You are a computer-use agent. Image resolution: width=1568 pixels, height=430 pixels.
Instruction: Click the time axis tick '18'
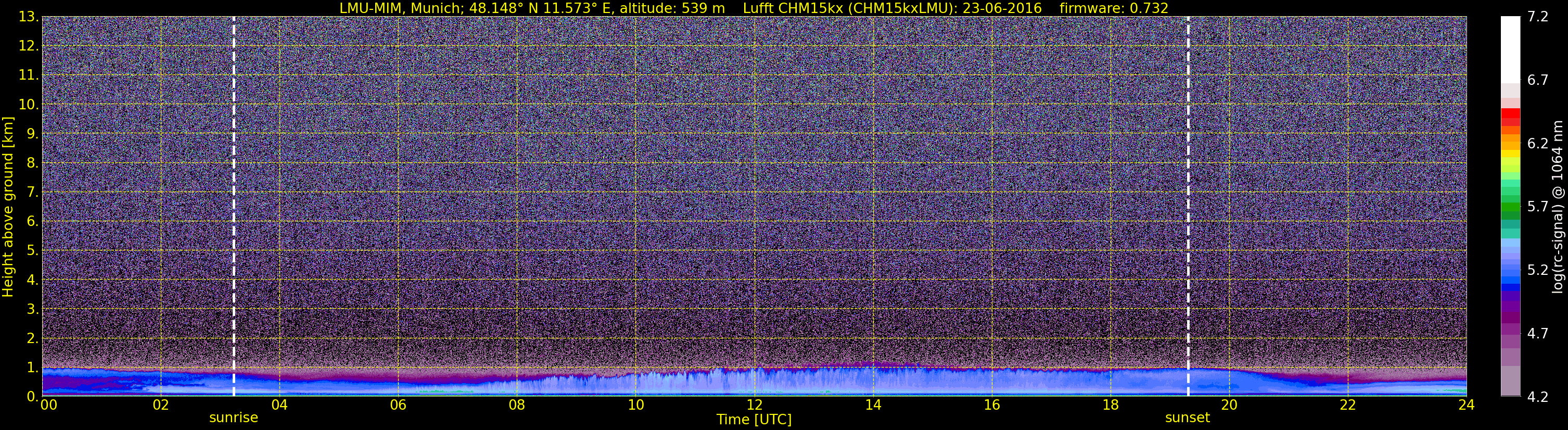[1110, 405]
